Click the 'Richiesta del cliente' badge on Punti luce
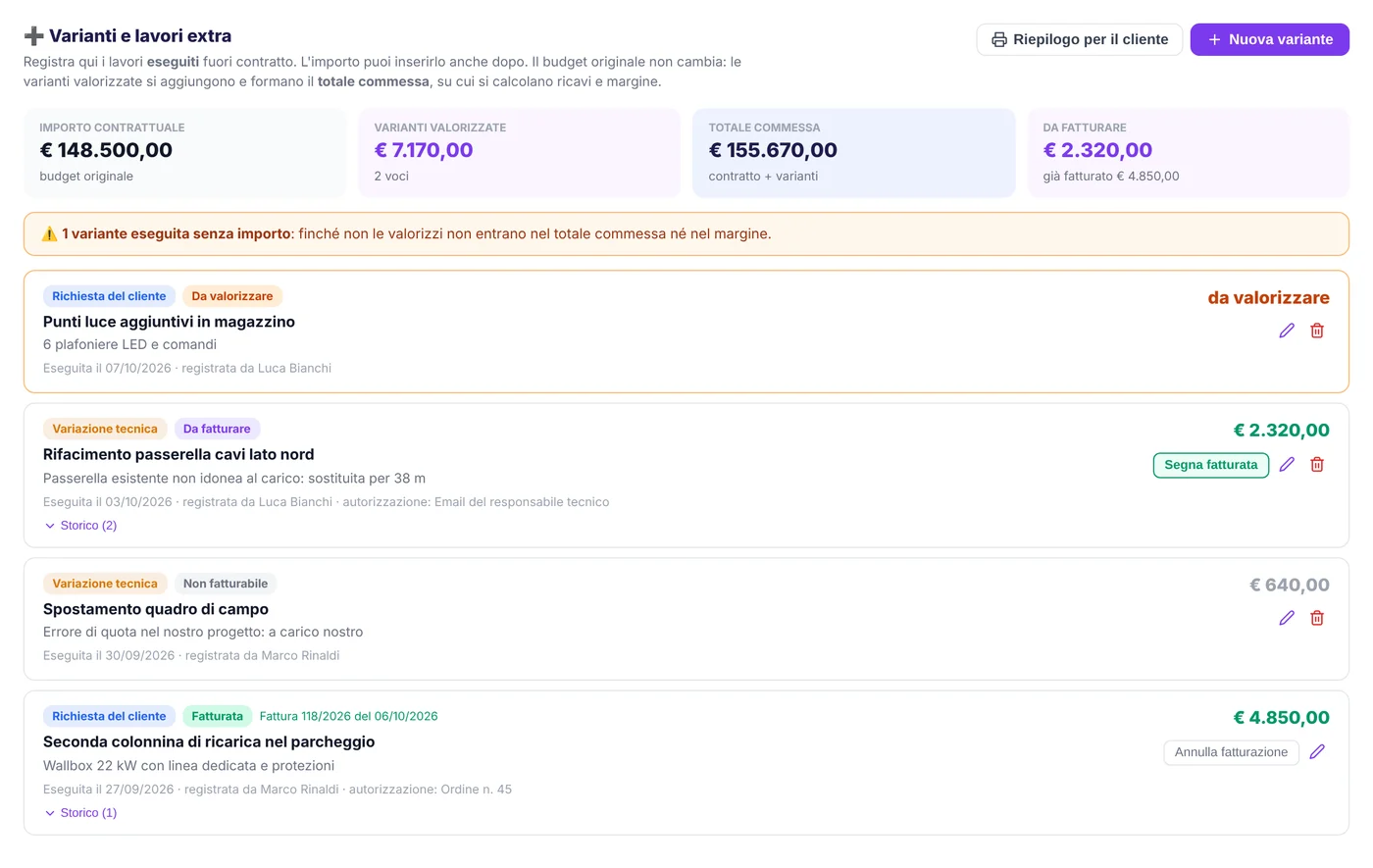The image size is (1373, 868). 109,296
